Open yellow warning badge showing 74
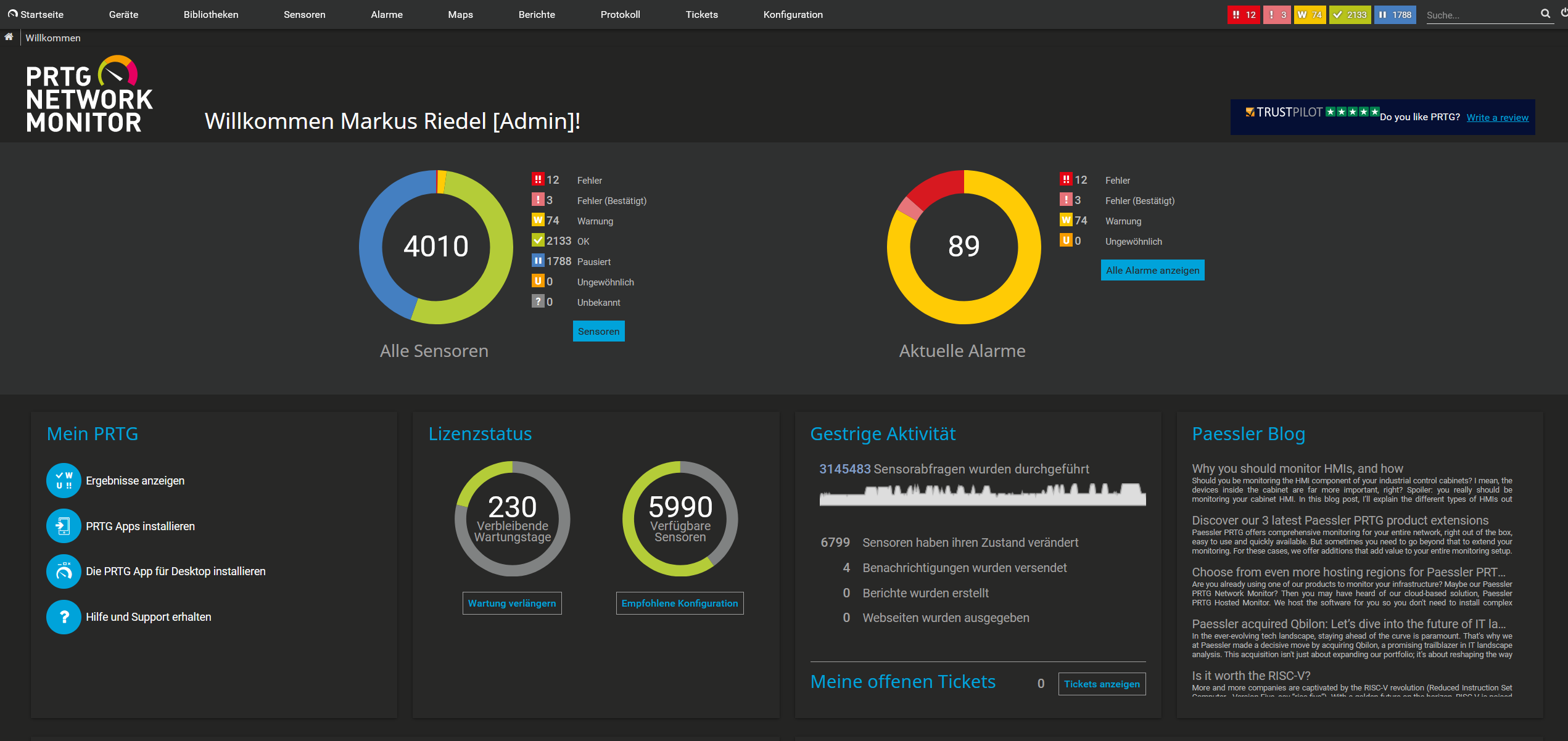The width and height of the screenshot is (1568, 741). click(1309, 15)
